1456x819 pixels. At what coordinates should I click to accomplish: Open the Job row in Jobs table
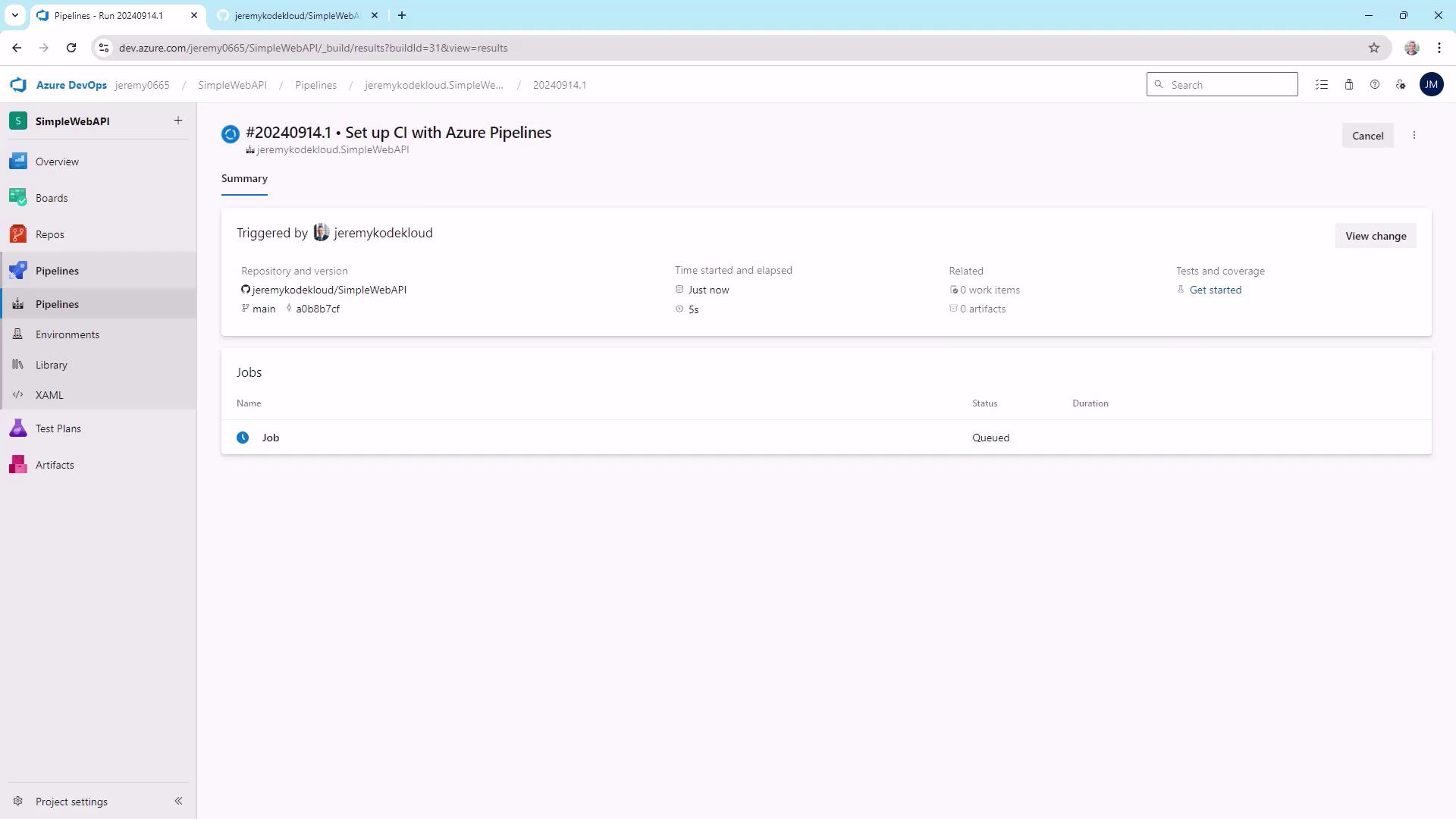pos(827,438)
